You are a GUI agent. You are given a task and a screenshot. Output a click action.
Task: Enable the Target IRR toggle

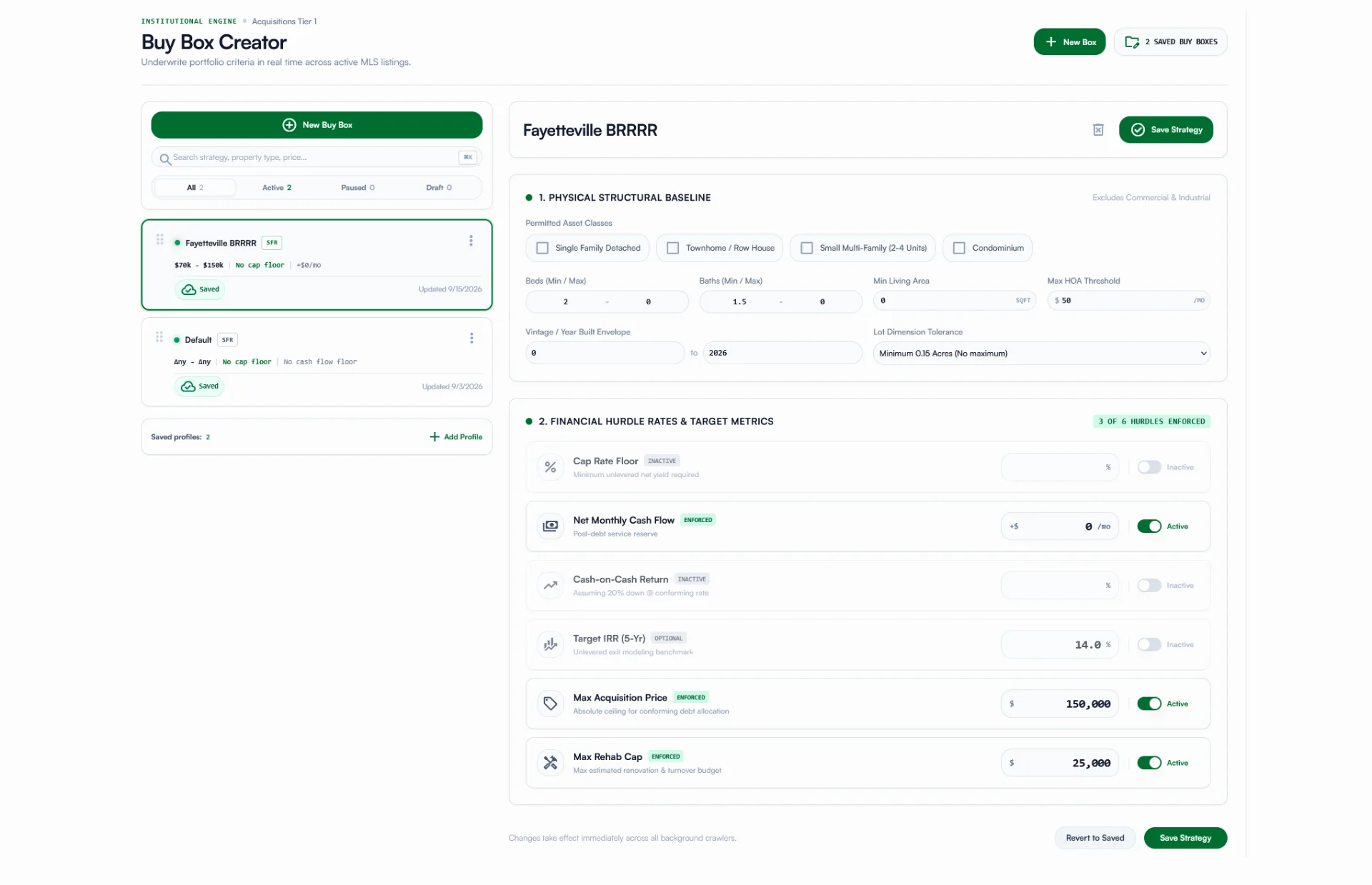tap(1149, 645)
